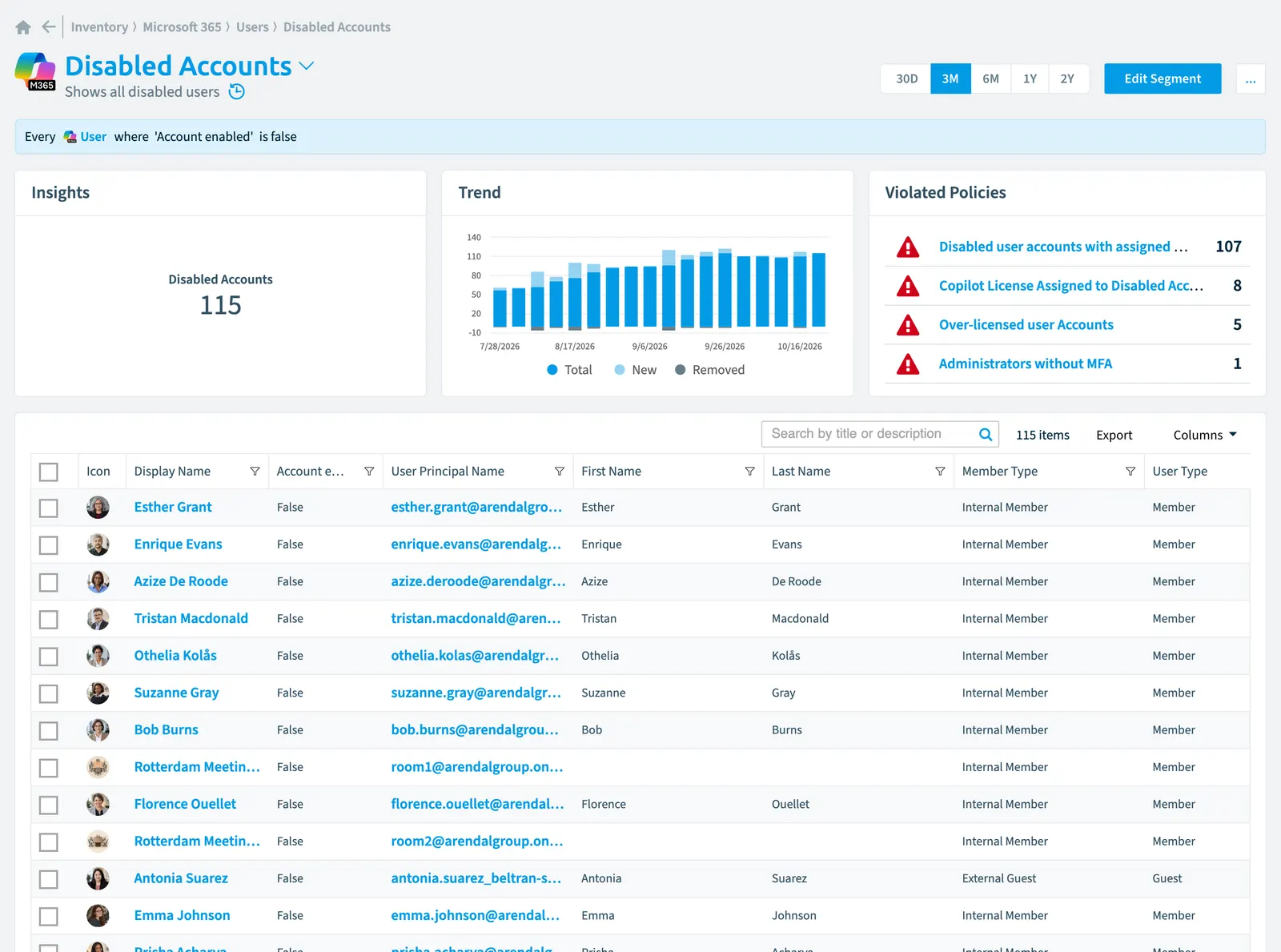
Task: Click the warning icon for Copilot License policy
Action: click(x=908, y=286)
